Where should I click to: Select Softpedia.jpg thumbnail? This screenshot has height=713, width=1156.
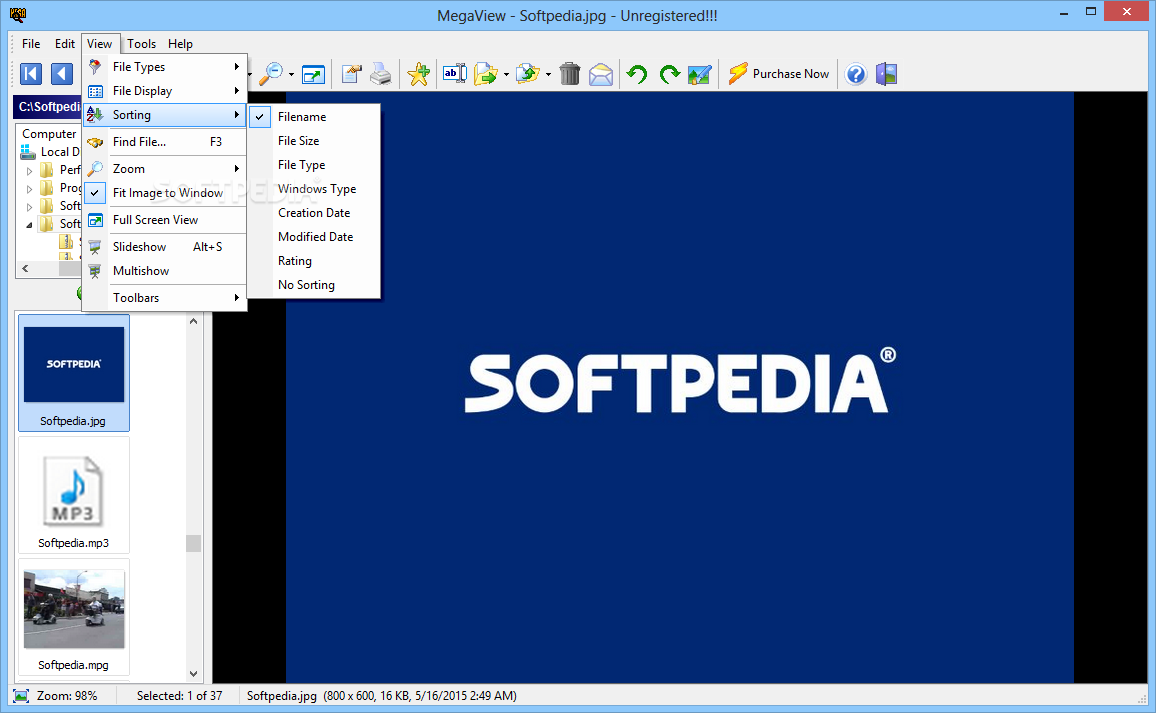[74, 373]
